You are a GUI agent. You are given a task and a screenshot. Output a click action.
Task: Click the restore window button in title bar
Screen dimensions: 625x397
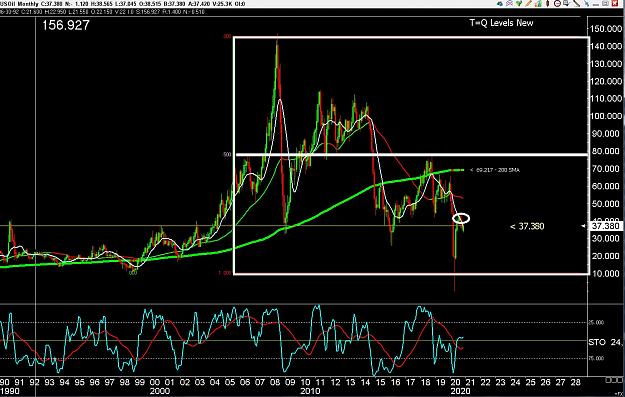(x=605, y=4)
